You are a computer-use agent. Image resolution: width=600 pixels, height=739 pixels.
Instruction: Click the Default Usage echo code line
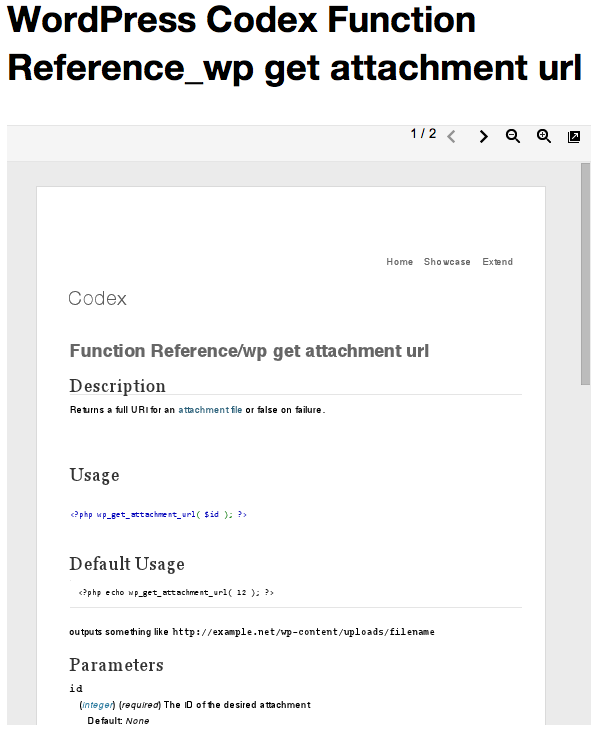176,592
